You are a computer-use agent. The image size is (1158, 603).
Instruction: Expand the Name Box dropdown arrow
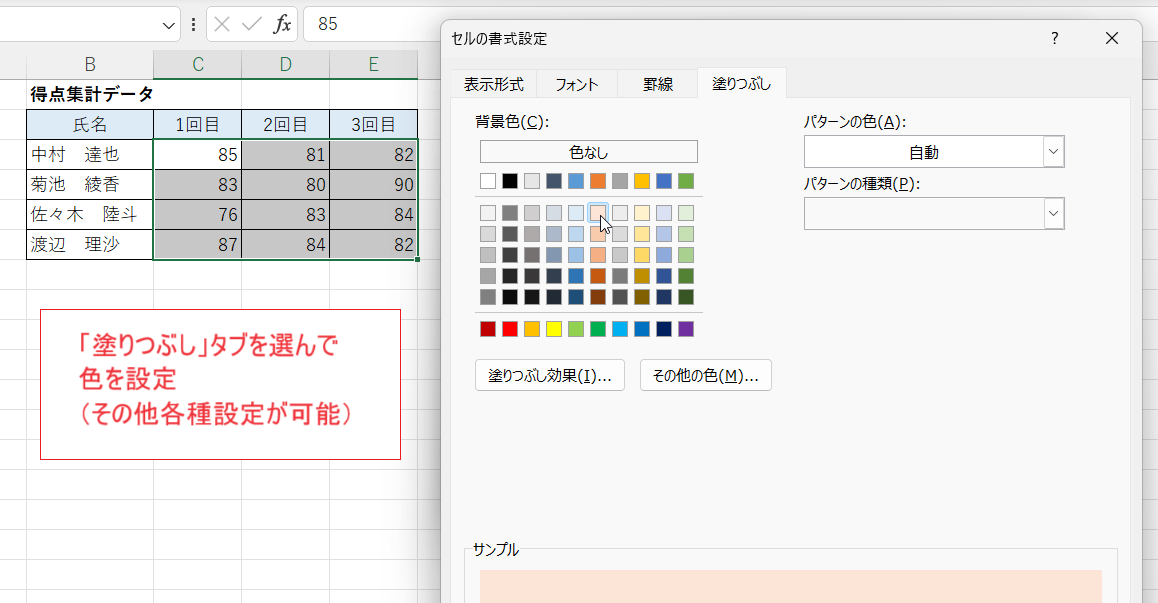pos(168,26)
